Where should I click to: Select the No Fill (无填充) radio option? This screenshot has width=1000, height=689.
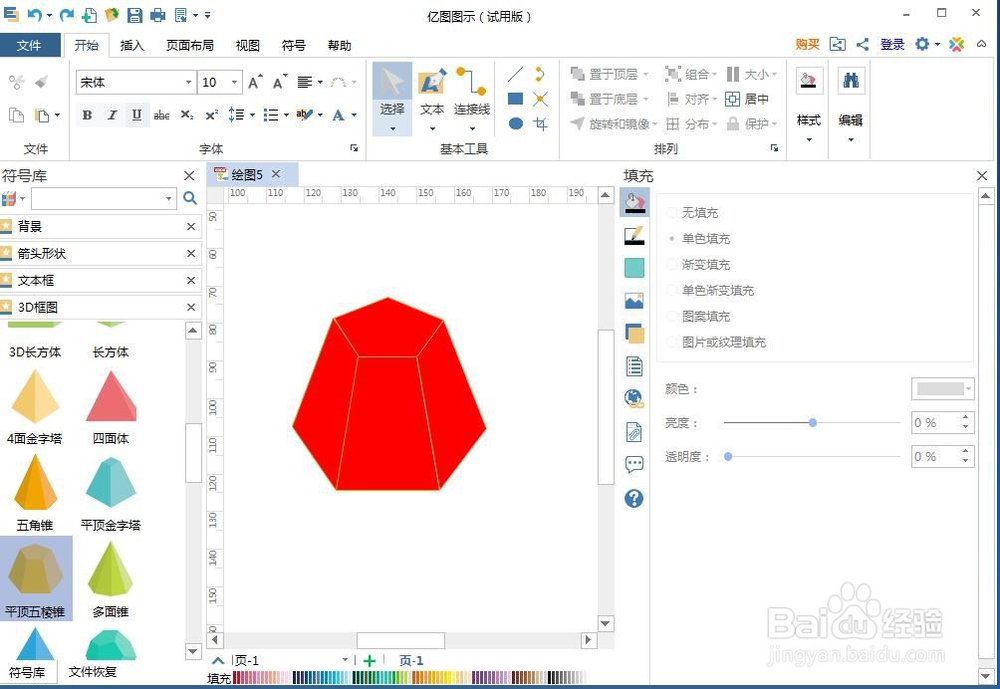point(693,212)
